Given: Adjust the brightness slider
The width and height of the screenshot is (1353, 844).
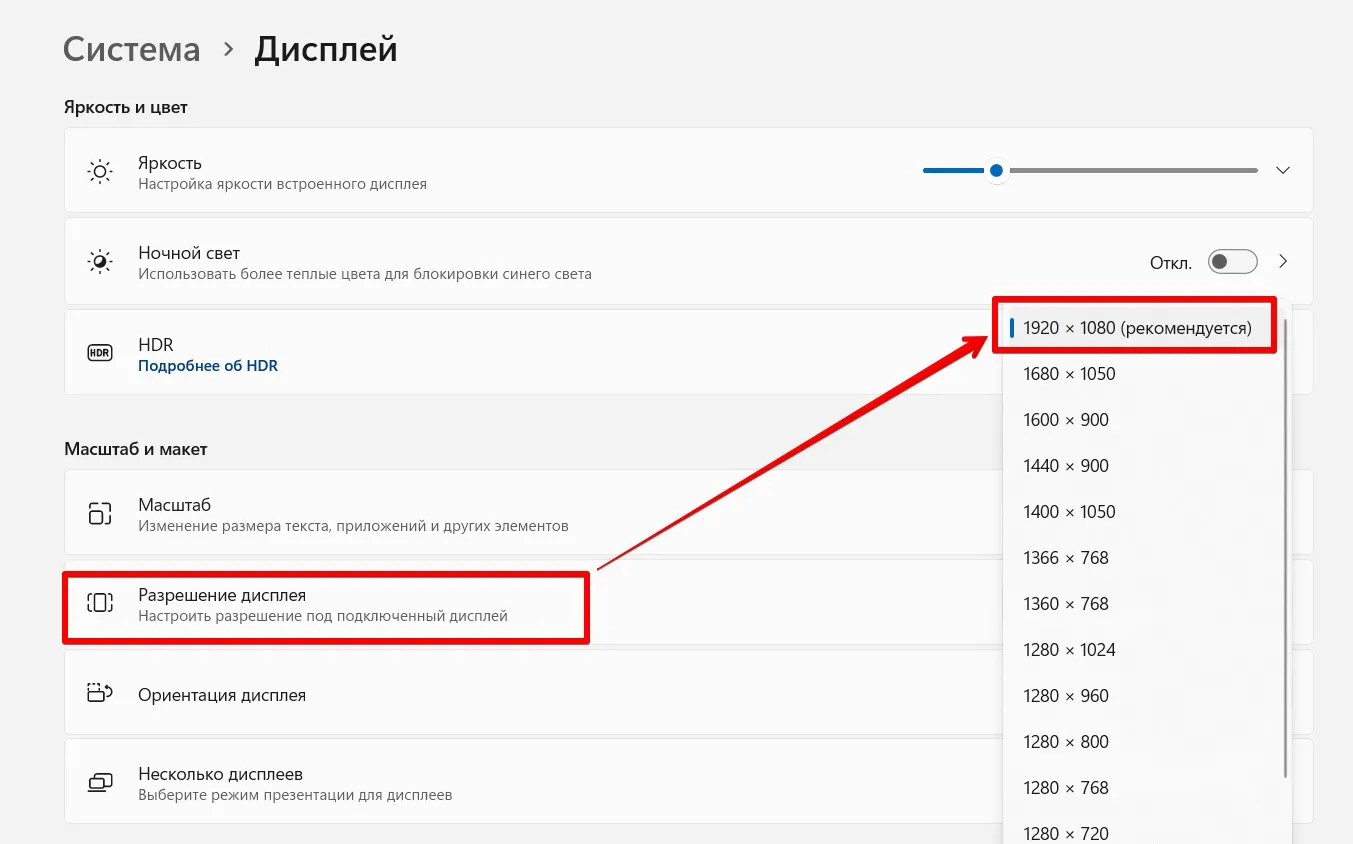Looking at the screenshot, I should [x=1090, y=171].
